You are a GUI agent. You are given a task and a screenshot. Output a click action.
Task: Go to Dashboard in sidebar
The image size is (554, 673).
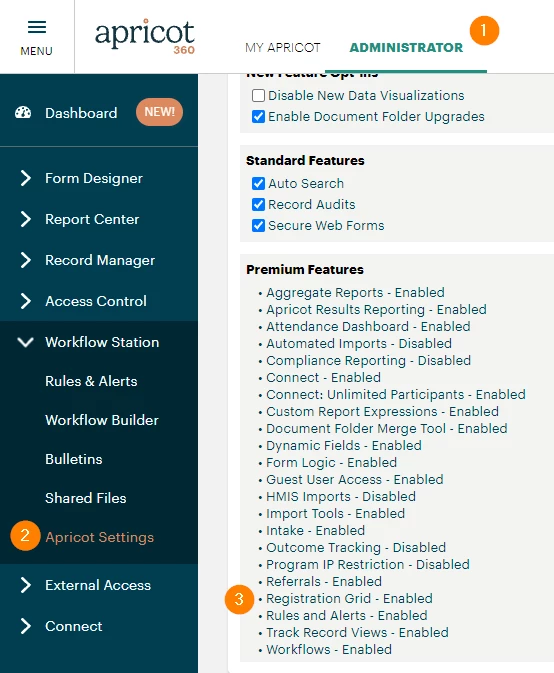point(81,113)
